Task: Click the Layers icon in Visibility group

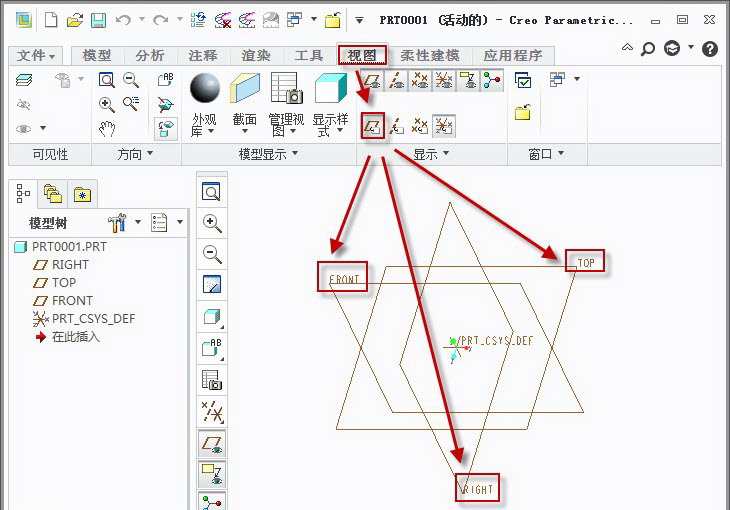Action: pos(24,80)
